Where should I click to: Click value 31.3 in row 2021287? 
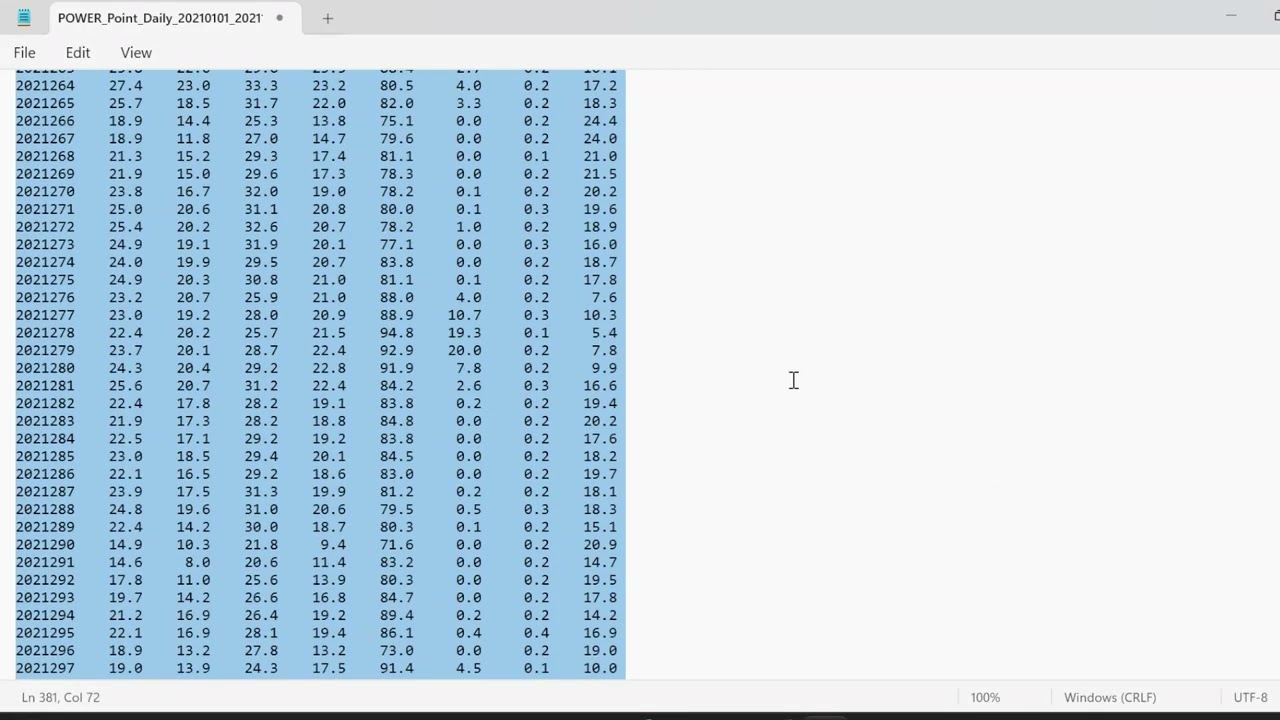click(x=261, y=492)
